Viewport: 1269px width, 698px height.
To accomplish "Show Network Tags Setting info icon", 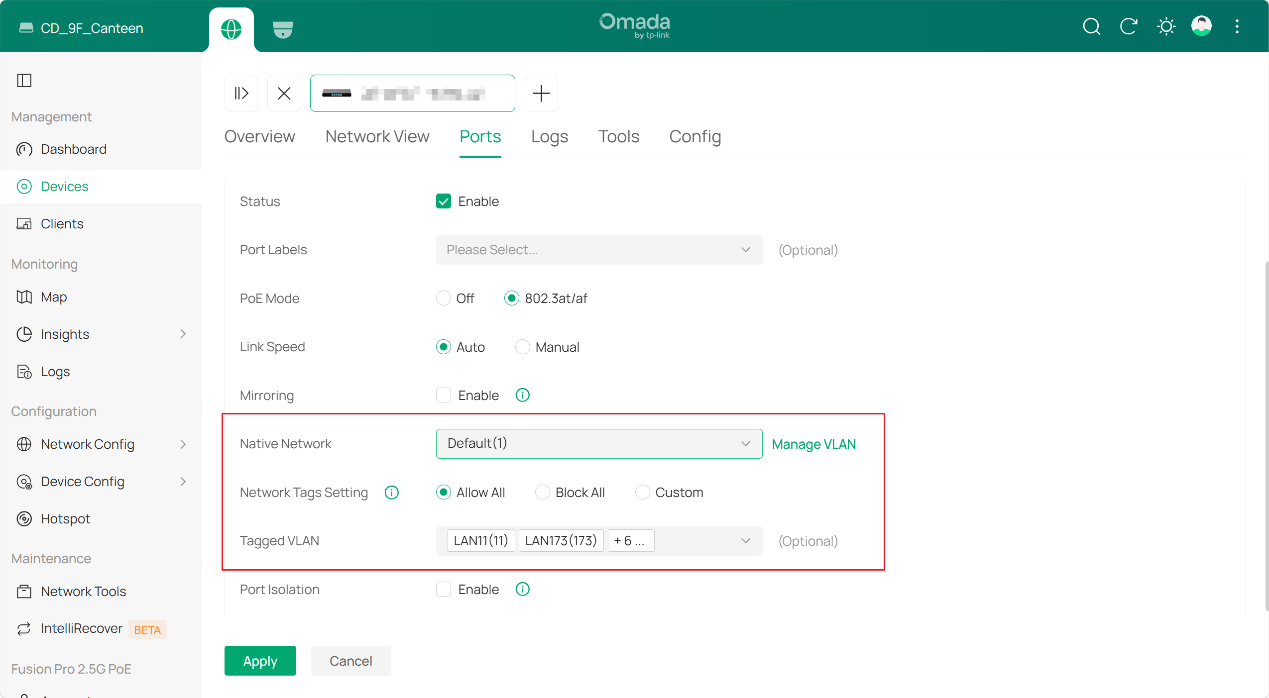I will (392, 492).
